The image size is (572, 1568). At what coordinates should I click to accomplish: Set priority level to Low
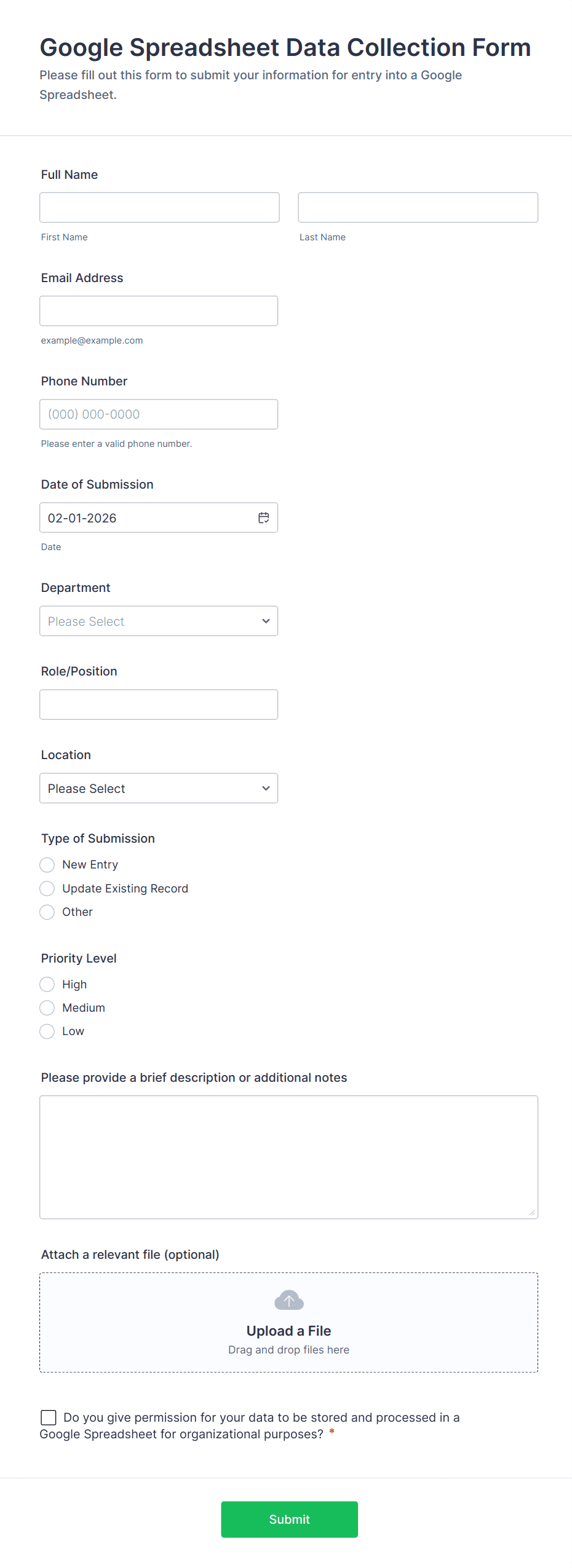47,1031
